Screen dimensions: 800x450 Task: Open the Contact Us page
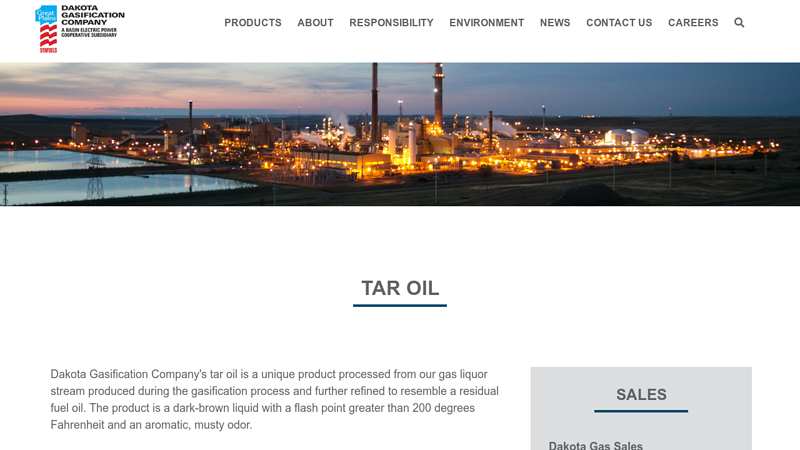[619, 23]
